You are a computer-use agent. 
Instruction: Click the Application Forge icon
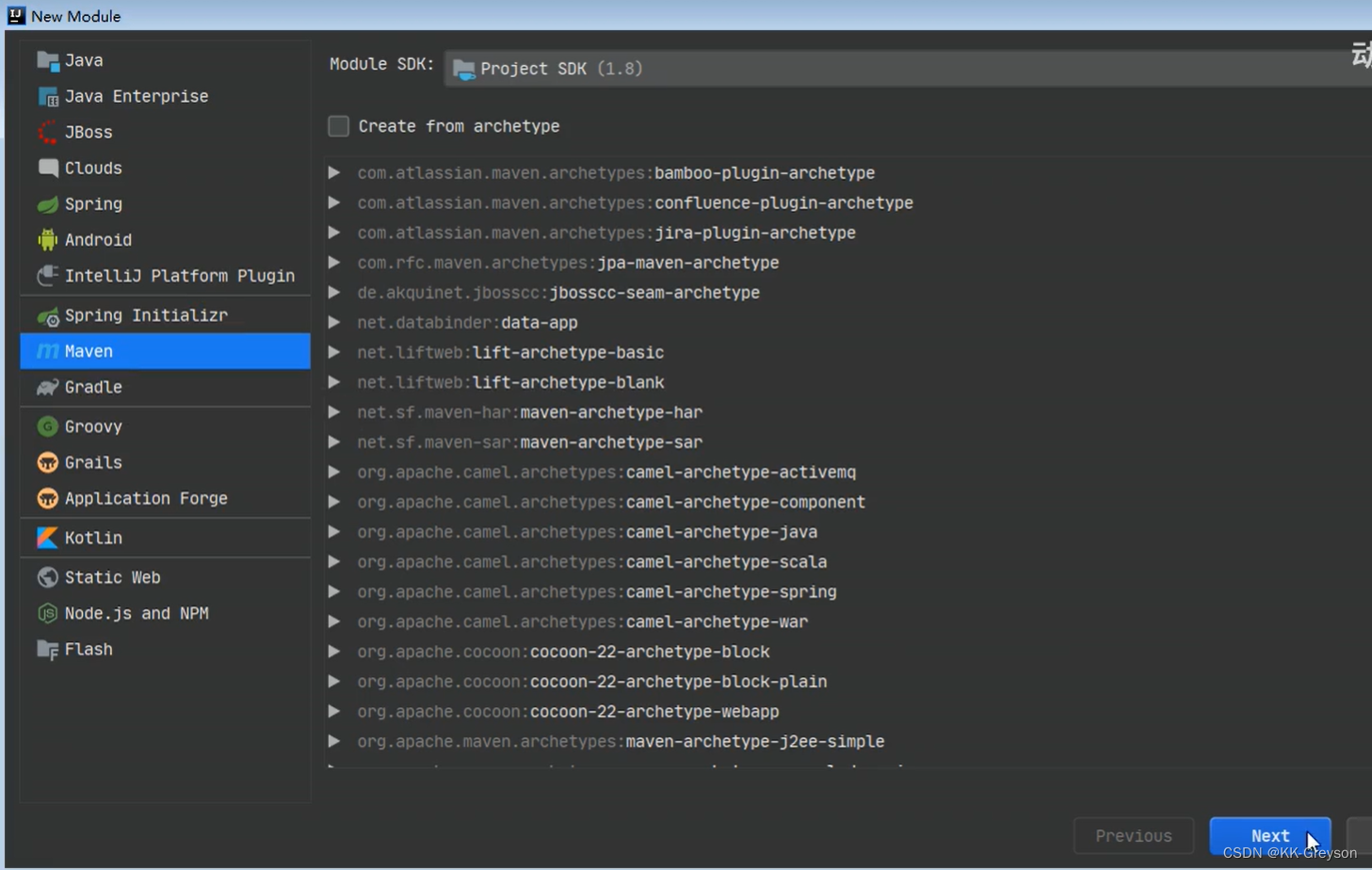click(47, 498)
